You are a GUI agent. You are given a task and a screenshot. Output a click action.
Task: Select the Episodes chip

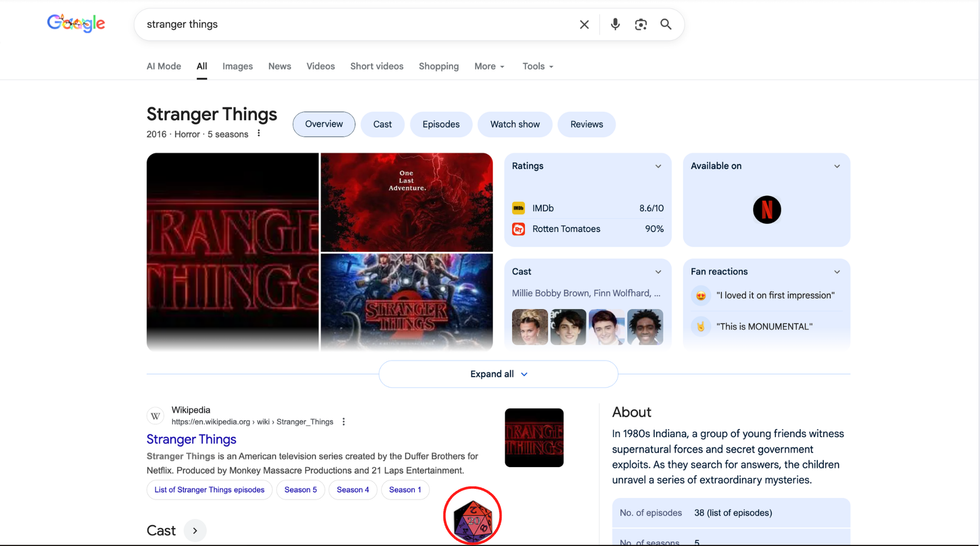point(441,125)
